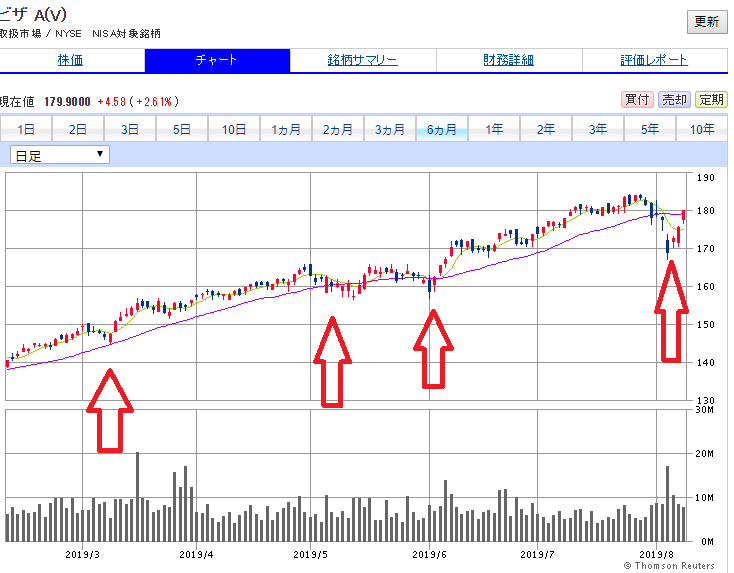
Task: Click the 2019/6 date axis label
Action: coord(429,555)
